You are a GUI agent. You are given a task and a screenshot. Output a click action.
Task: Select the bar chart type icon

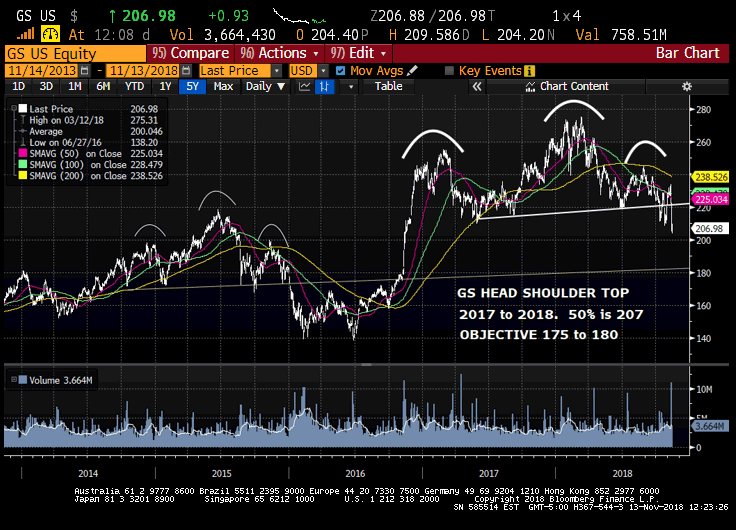(324, 86)
